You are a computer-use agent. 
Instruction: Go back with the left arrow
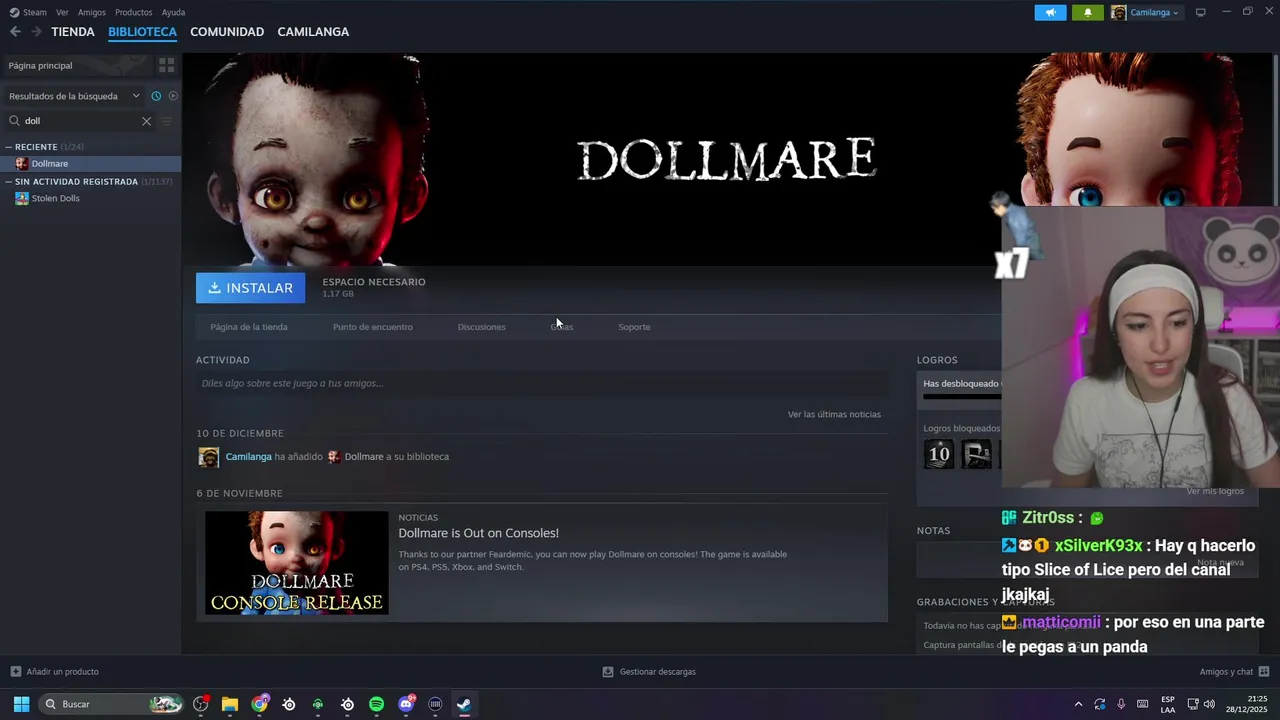15,32
